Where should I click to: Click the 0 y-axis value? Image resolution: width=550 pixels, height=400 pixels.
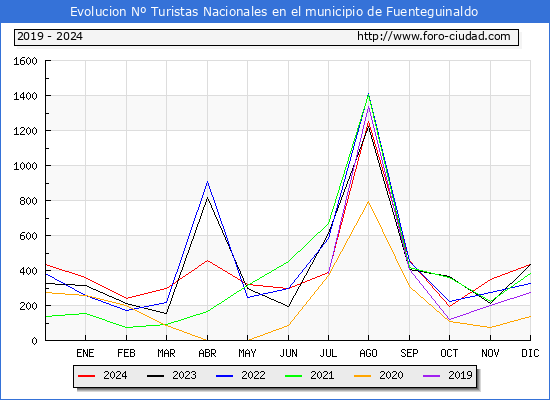click(x=34, y=341)
